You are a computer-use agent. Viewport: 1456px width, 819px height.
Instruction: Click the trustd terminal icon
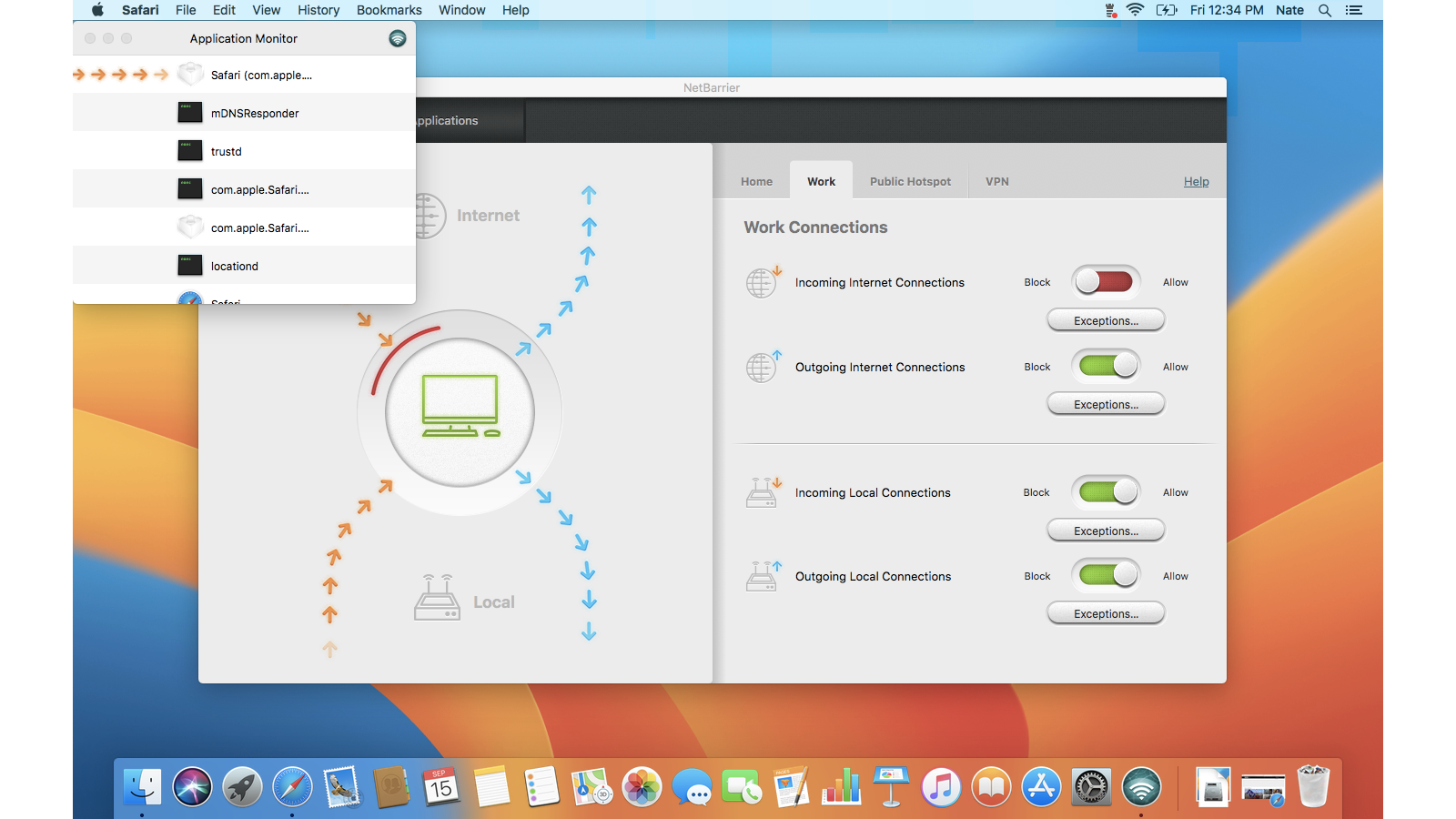[190, 151]
